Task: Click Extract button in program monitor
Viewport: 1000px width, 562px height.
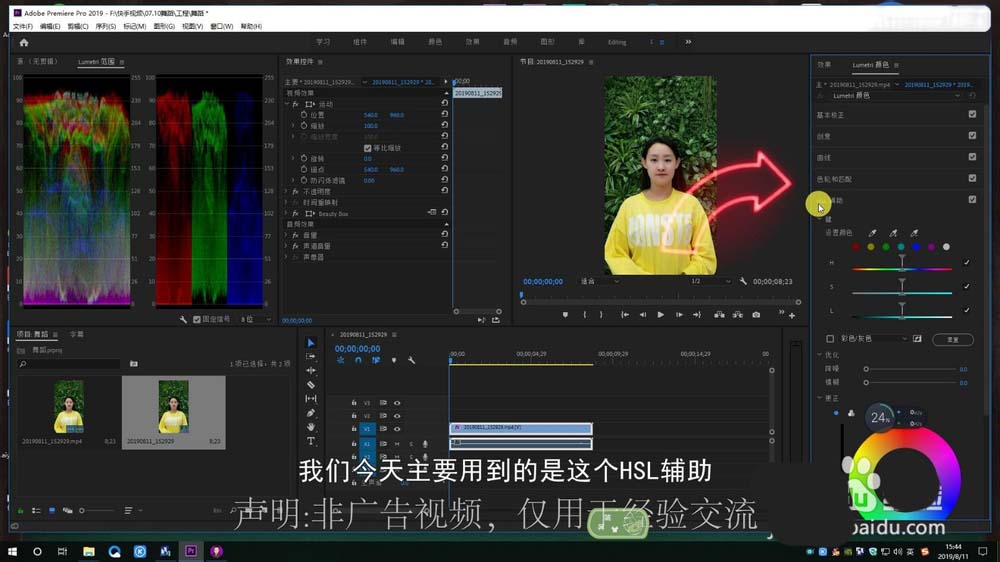Action: (737, 314)
